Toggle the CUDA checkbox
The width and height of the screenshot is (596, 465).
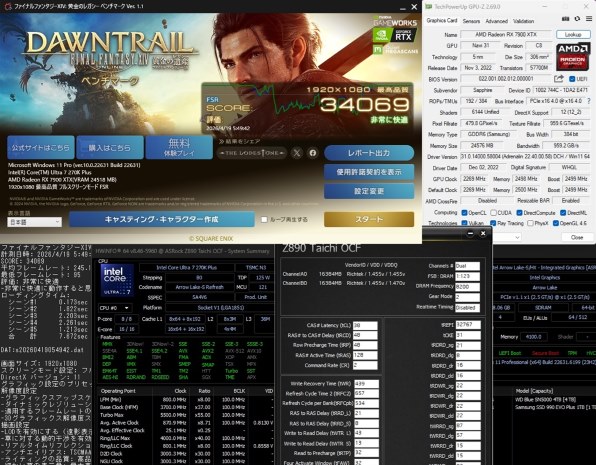pyautogui.click(x=493, y=213)
